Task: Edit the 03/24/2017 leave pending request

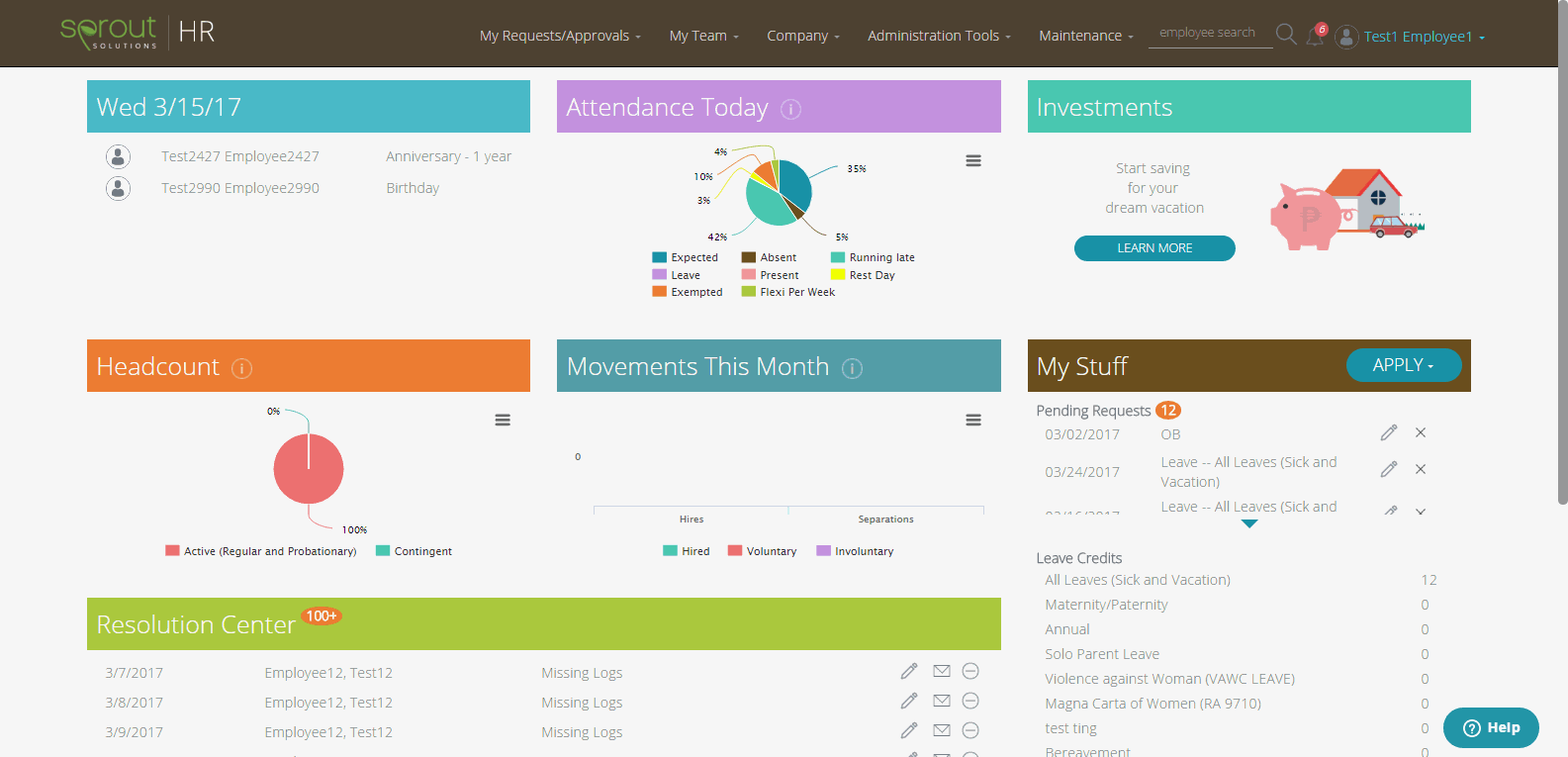Action: (1389, 469)
